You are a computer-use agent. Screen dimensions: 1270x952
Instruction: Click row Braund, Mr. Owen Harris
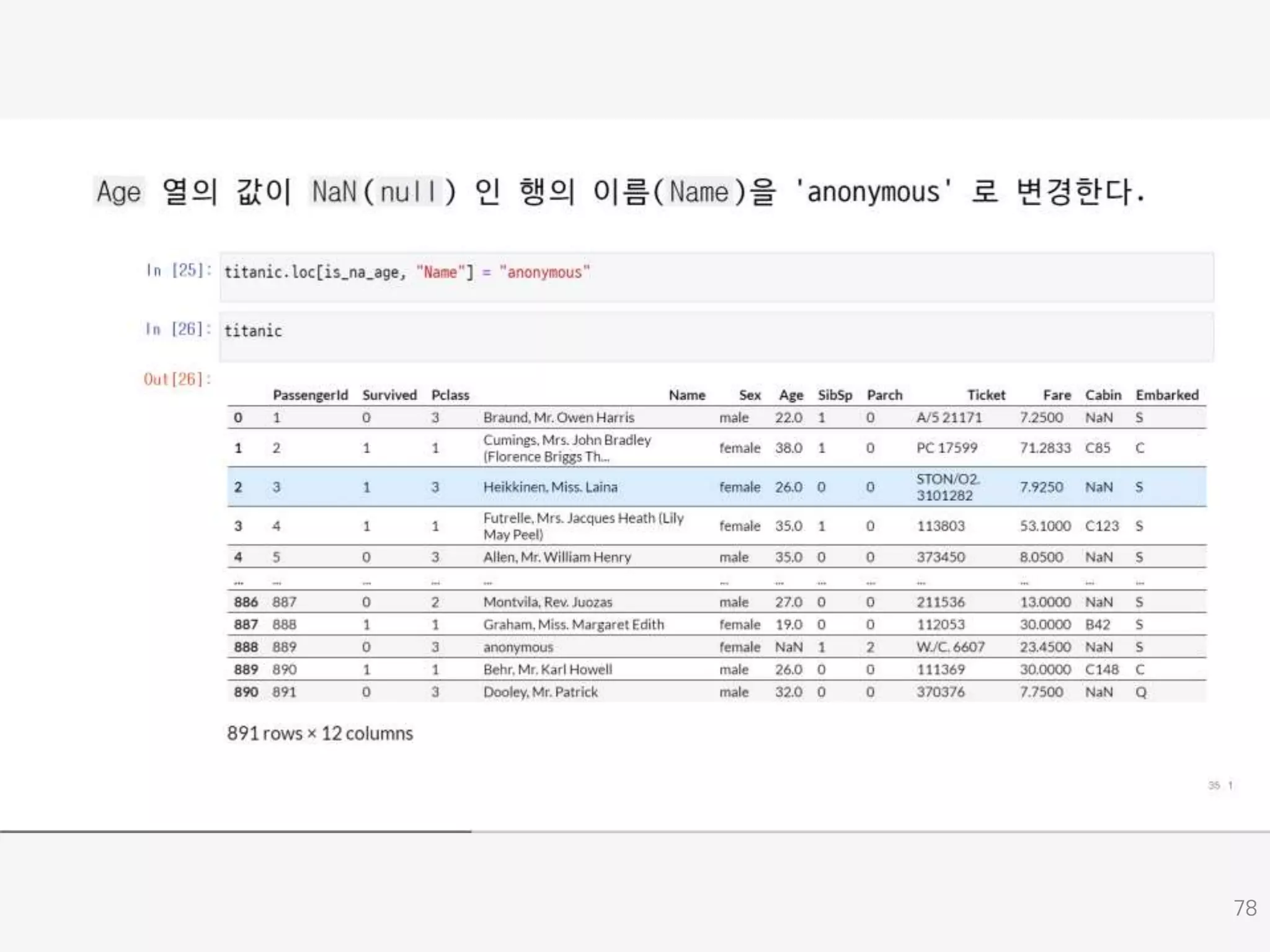coord(559,418)
